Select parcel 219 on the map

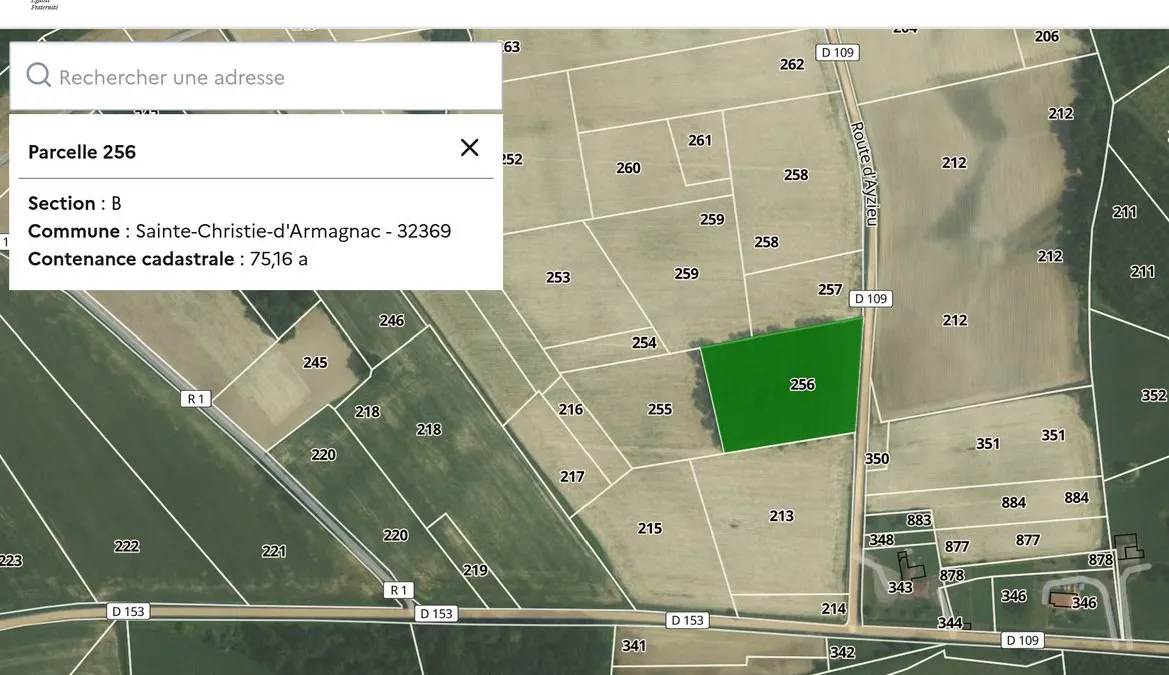[475, 571]
